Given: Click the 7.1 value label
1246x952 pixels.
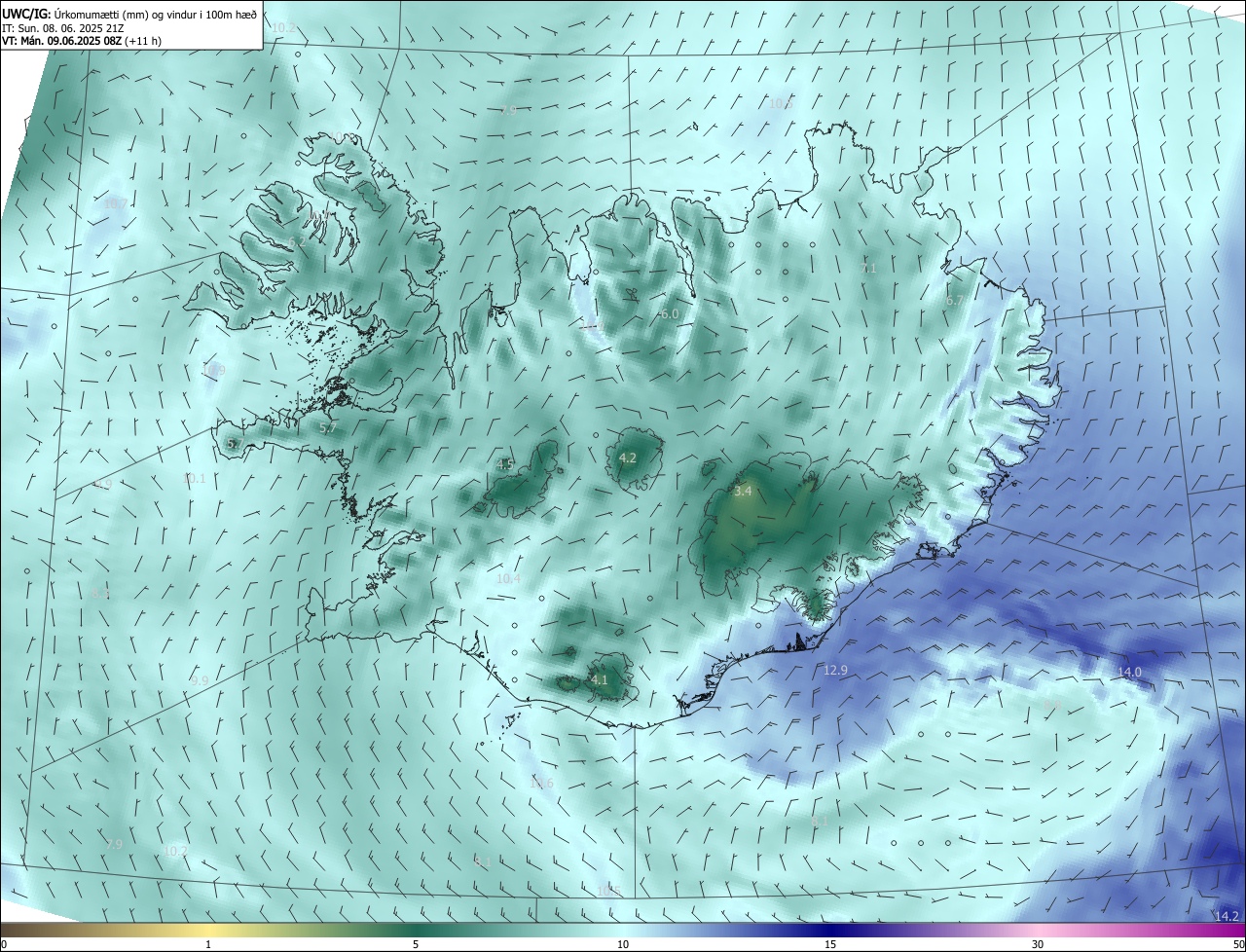Looking at the screenshot, I should 868,268.
